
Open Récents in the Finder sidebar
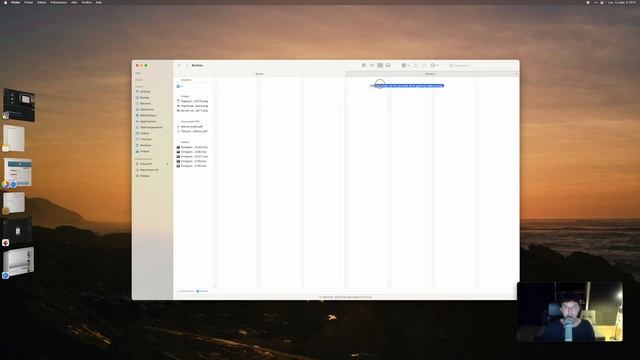(145, 103)
